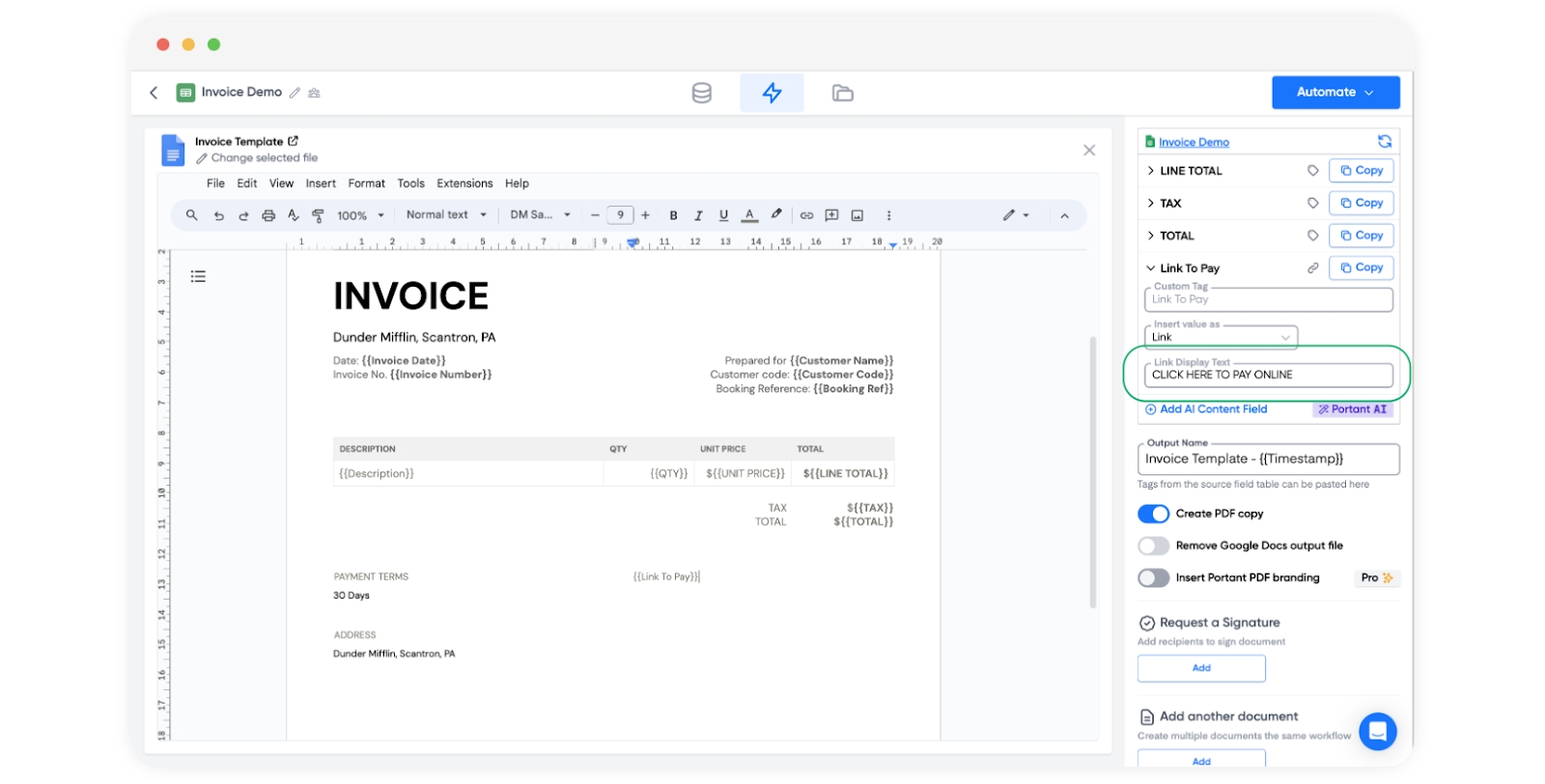Open the chat support bubble
Image resolution: width=1545 pixels, height=784 pixels.
click(x=1377, y=731)
